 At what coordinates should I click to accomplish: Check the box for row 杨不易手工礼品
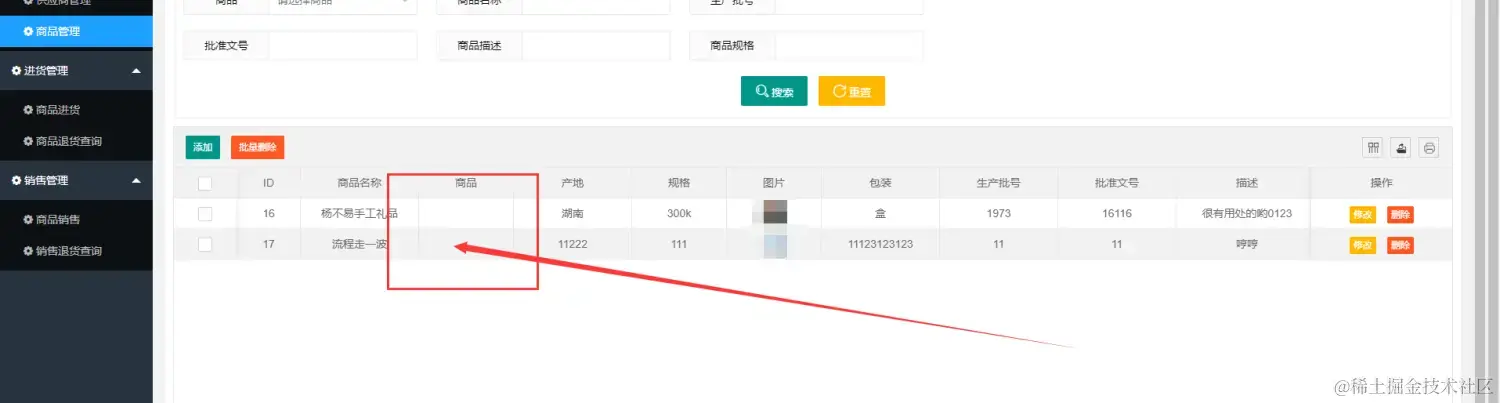tap(205, 214)
